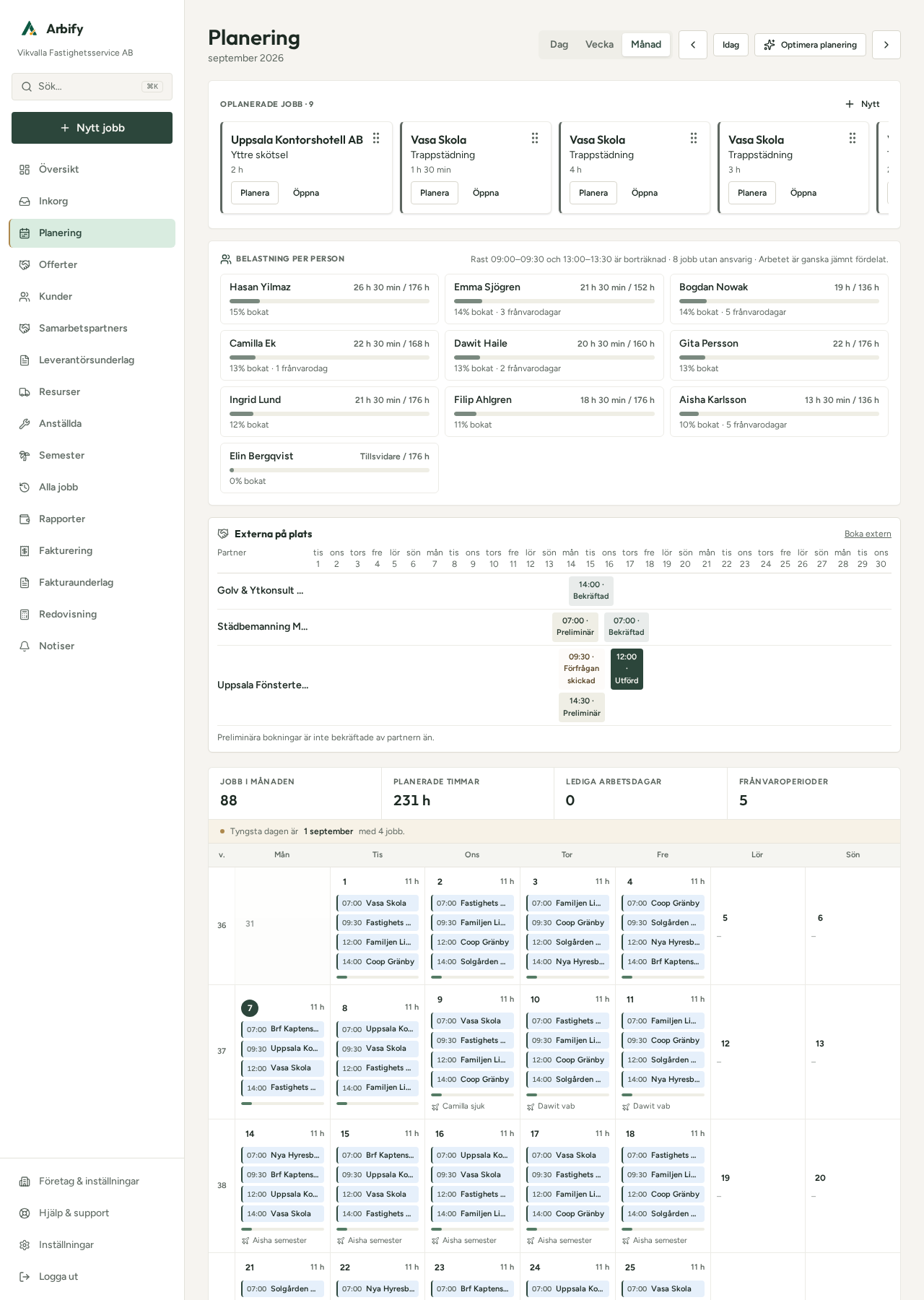Go to previous month arrow
The width and height of the screenshot is (924, 1300).
click(x=693, y=45)
